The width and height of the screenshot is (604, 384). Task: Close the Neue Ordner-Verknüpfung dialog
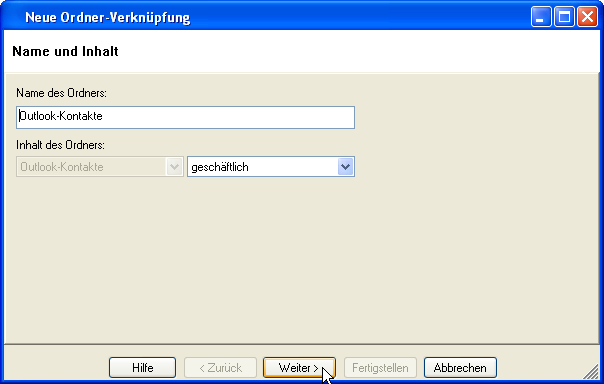(x=587, y=17)
